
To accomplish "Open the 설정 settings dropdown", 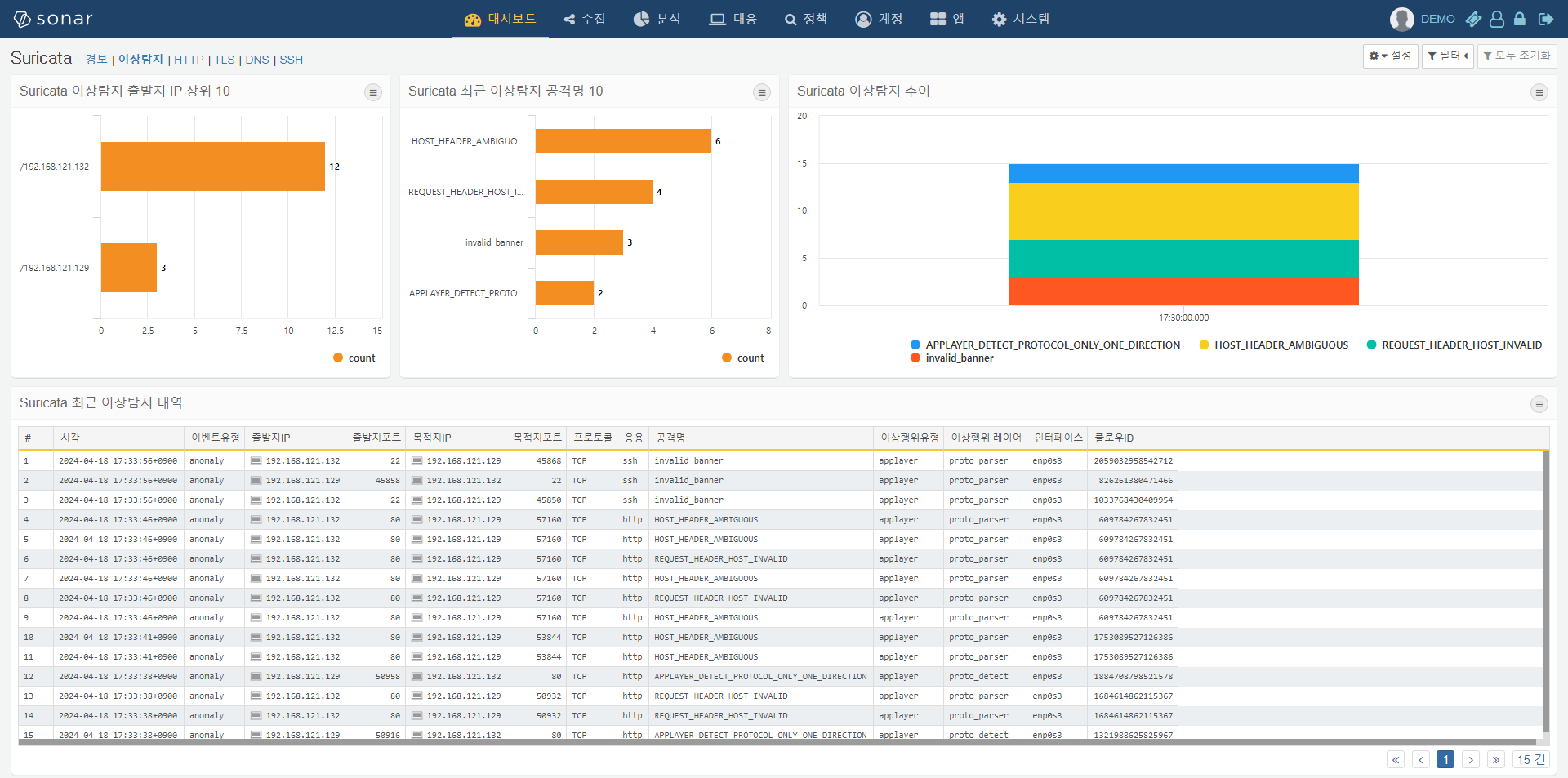I will click(x=1391, y=56).
